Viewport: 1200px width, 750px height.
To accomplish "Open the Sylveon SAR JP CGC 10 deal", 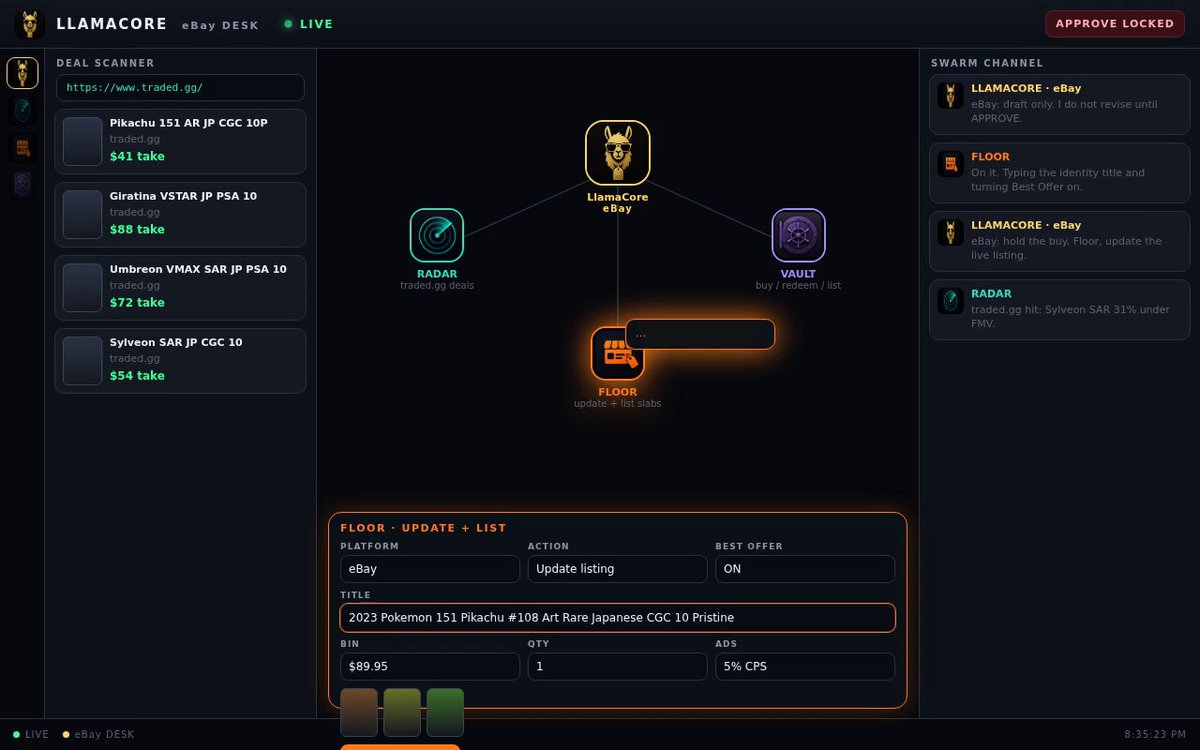I will [x=180, y=361].
